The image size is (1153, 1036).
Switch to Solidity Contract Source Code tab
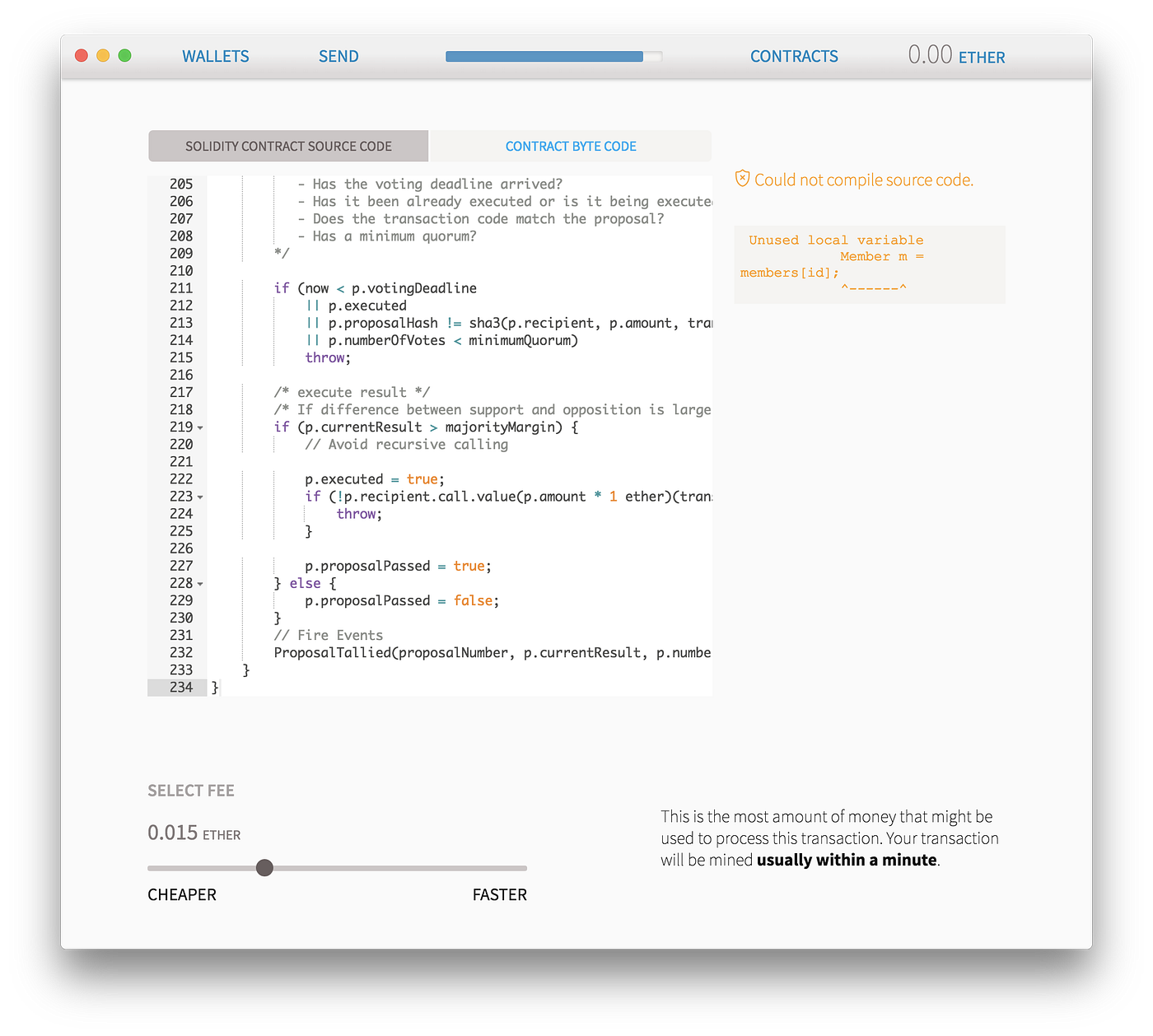pos(288,146)
